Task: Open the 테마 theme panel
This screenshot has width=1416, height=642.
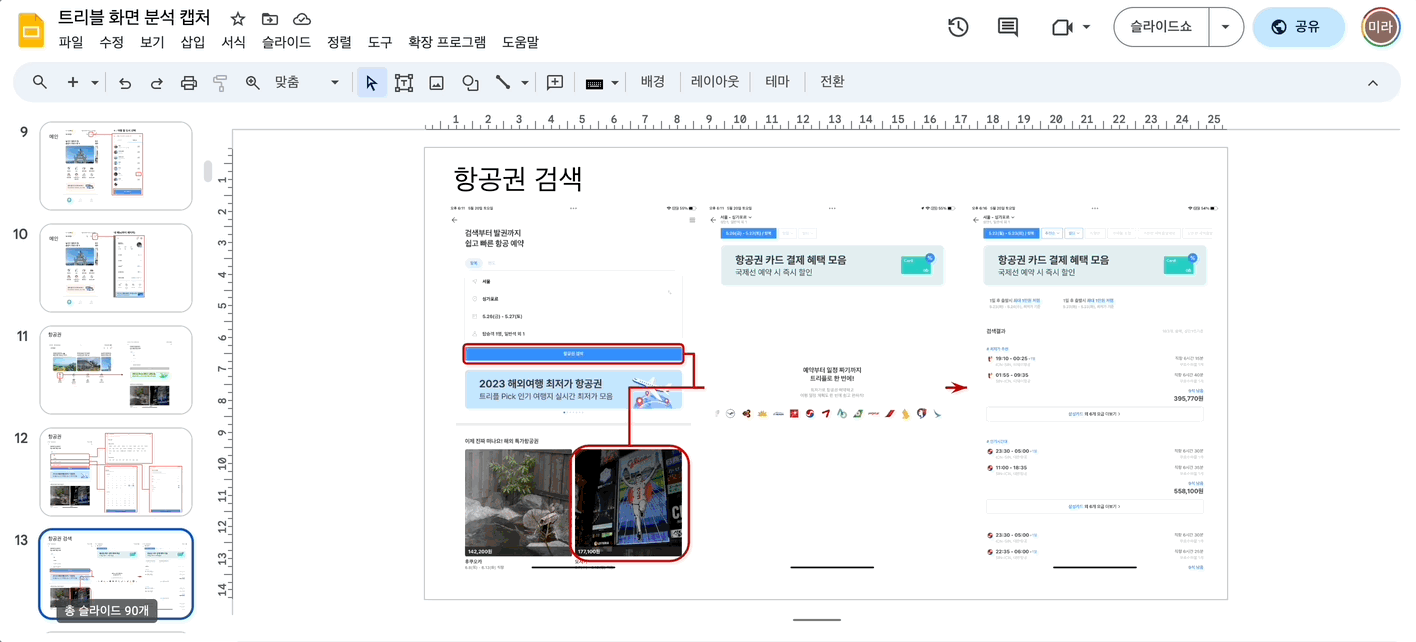Action: click(x=777, y=82)
